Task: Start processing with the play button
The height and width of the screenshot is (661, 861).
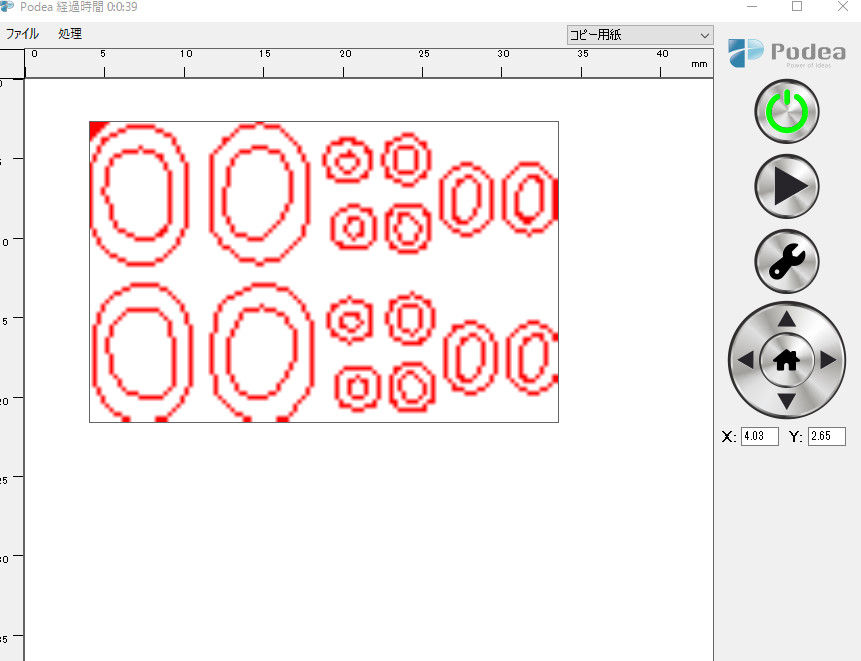Action: [x=786, y=186]
